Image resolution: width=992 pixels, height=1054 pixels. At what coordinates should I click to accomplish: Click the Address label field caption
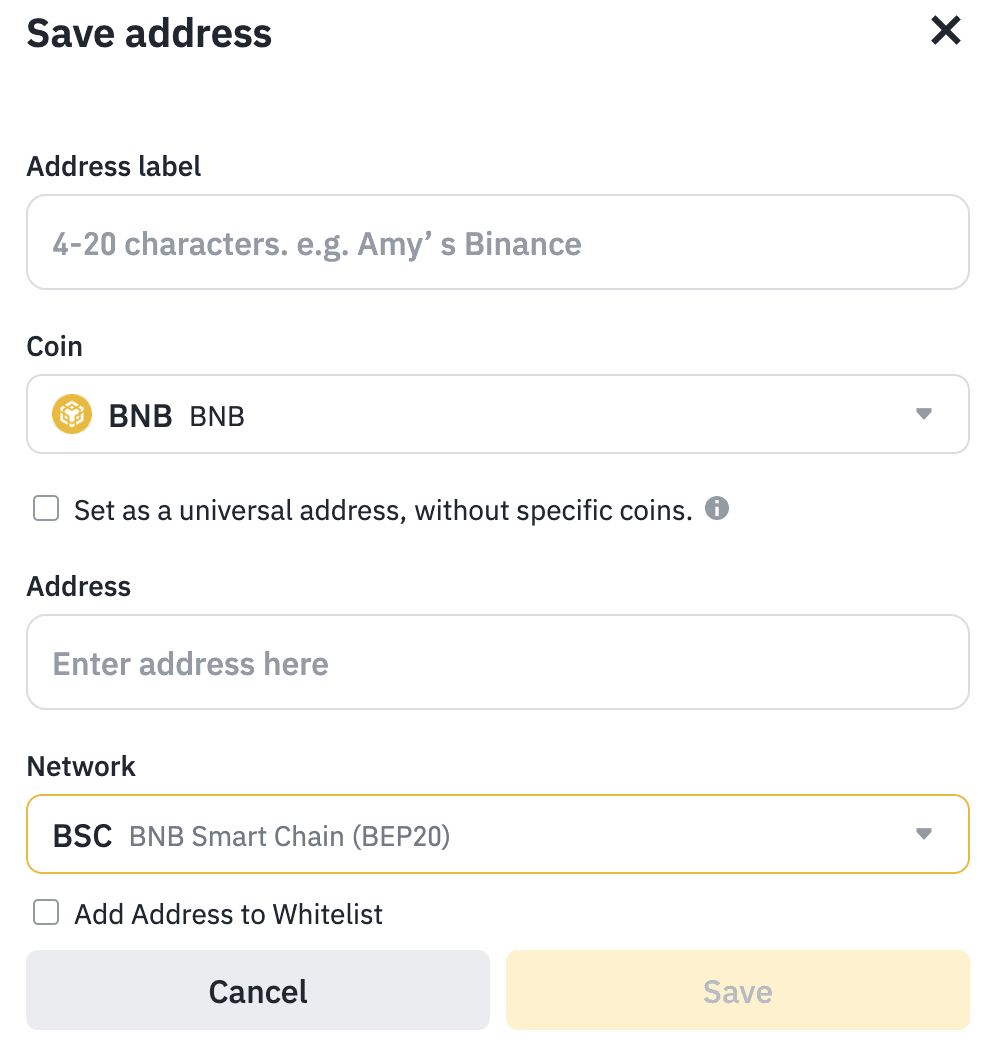(114, 166)
